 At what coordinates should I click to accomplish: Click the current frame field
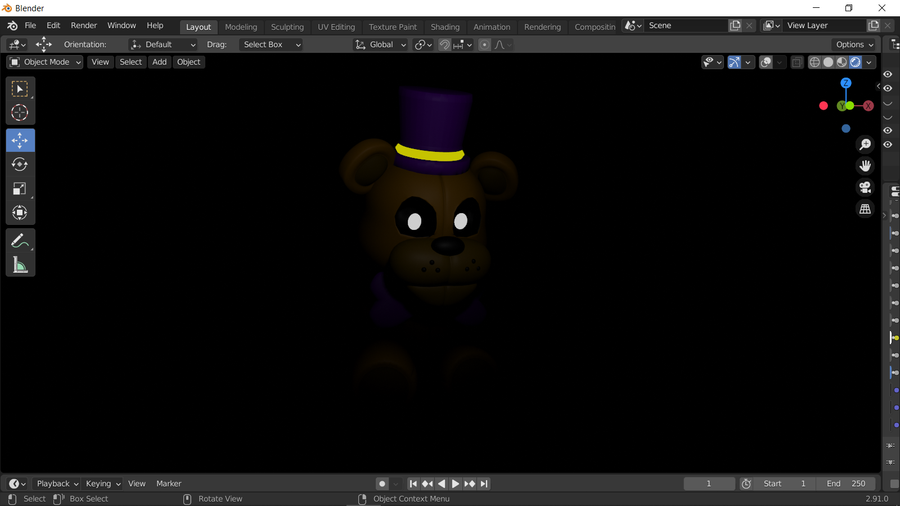tap(709, 484)
